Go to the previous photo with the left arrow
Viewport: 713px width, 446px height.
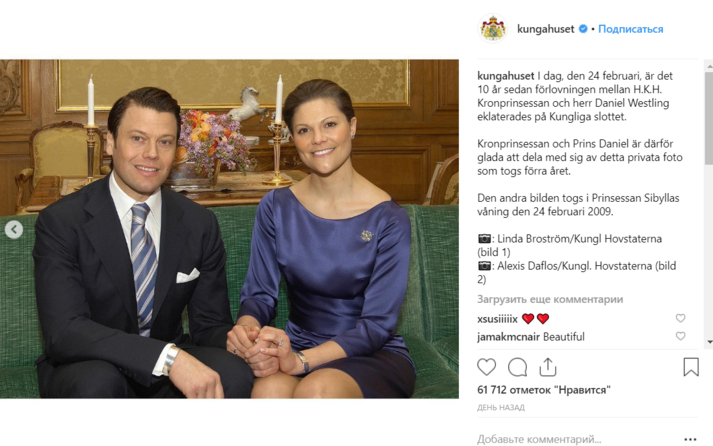(x=14, y=230)
